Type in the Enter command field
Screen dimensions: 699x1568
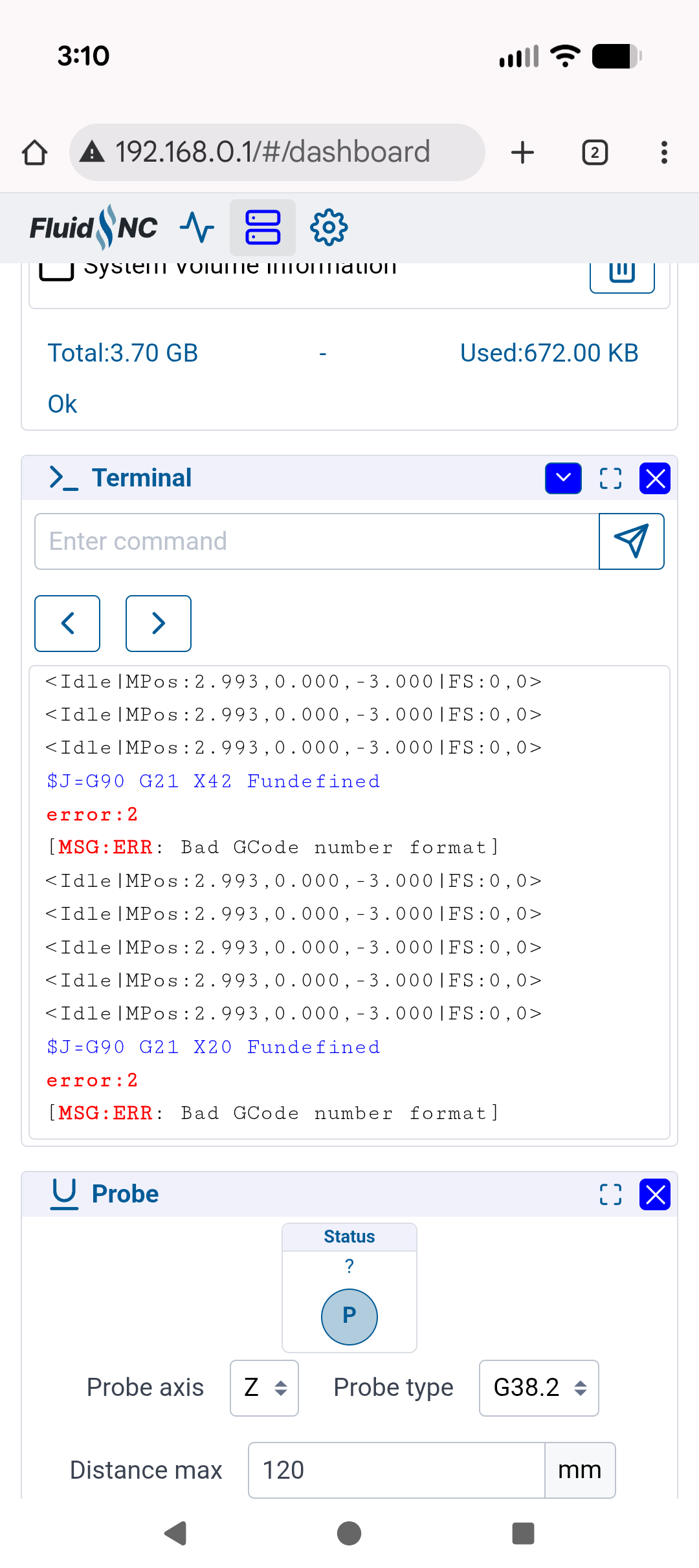coord(316,541)
